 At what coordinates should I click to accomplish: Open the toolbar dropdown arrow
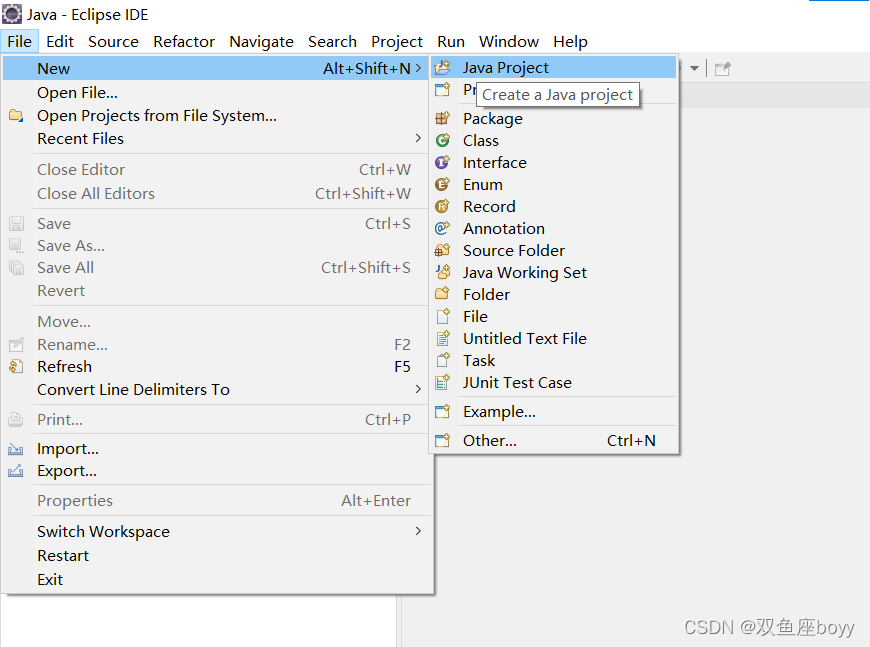pyautogui.click(x=694, y=69)
